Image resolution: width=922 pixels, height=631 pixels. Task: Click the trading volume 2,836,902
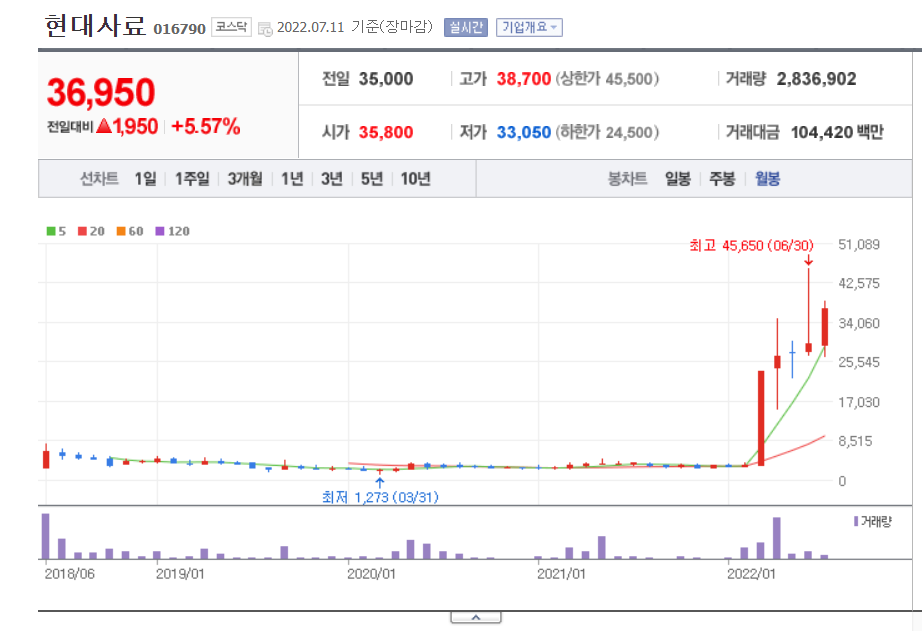[x=816, y=79]
